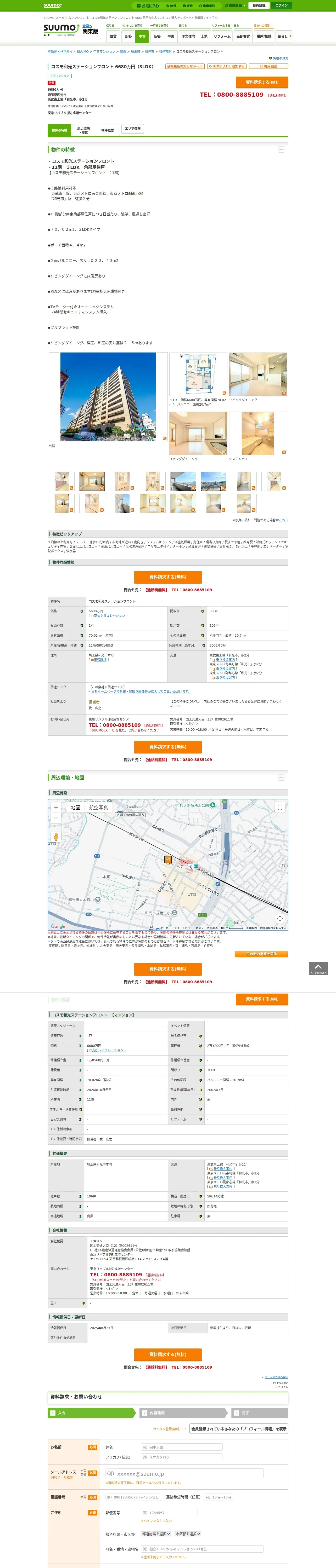
Task: Click the help icon beside 総戸数 in the details table
Action: coord(203,626)
